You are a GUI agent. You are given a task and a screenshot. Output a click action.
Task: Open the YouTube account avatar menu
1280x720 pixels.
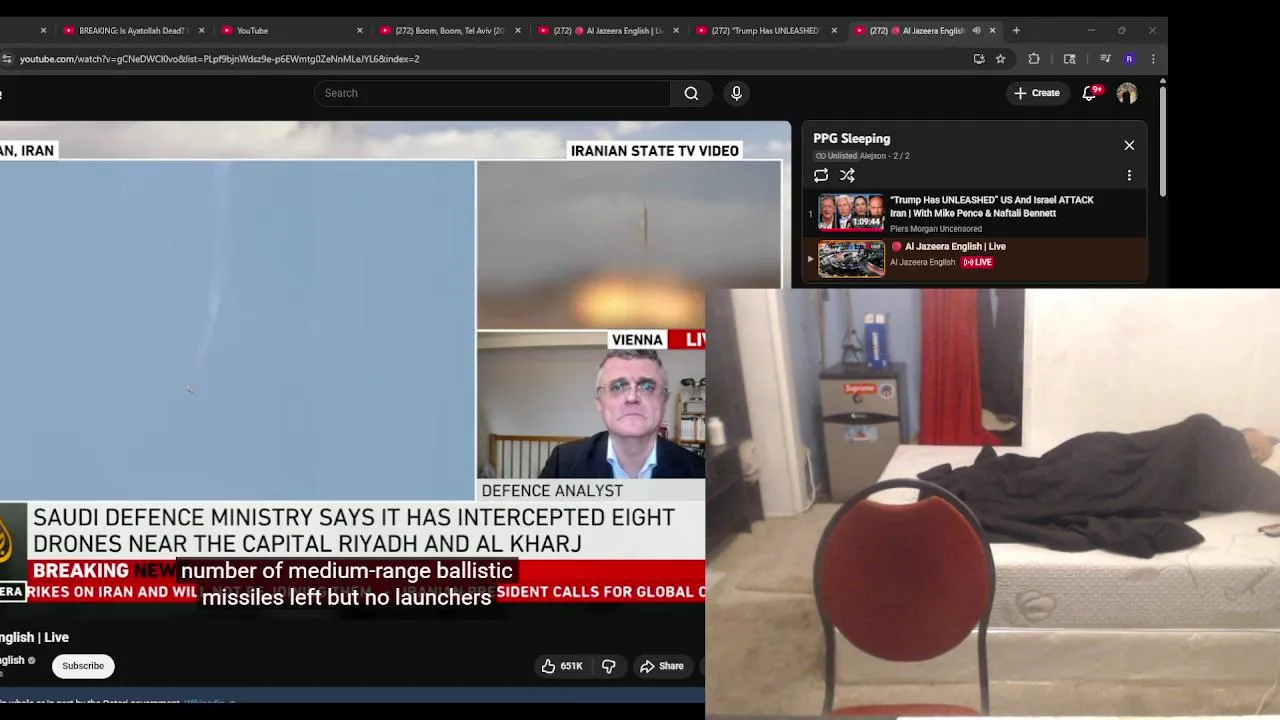click(x=1127, y=93)
